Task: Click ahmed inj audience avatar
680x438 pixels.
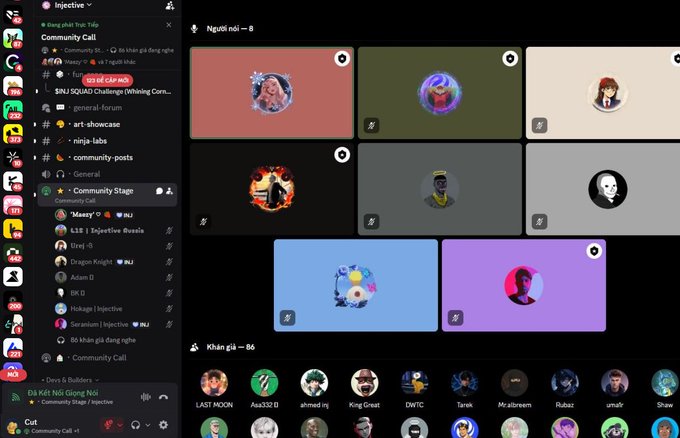Action: coord(314,383)
